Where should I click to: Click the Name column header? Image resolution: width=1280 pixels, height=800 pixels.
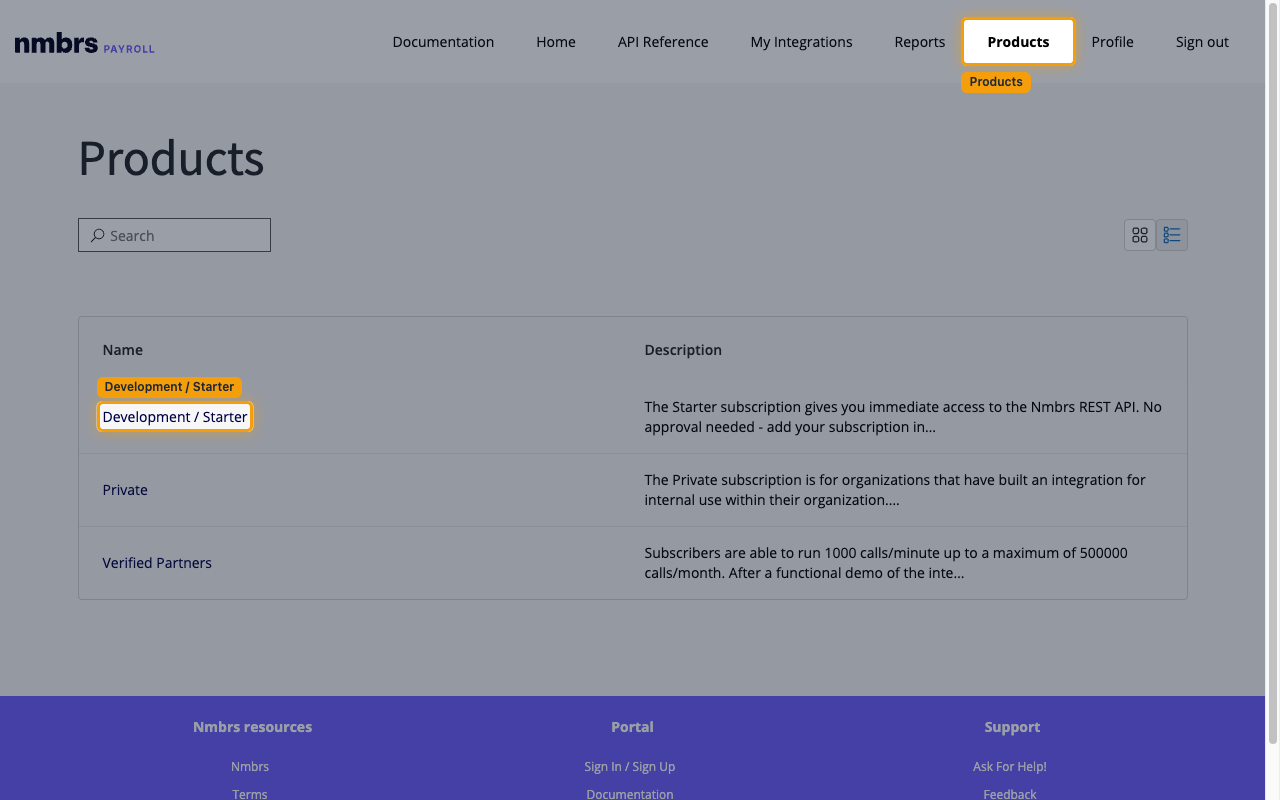pyautogui.click(x=123, y=350)
